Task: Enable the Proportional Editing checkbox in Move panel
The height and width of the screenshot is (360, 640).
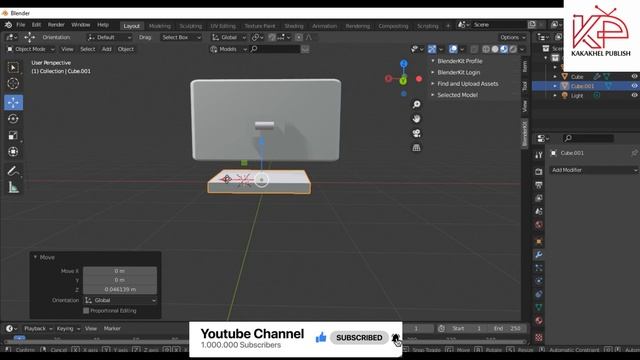Action: coord(86,311)
